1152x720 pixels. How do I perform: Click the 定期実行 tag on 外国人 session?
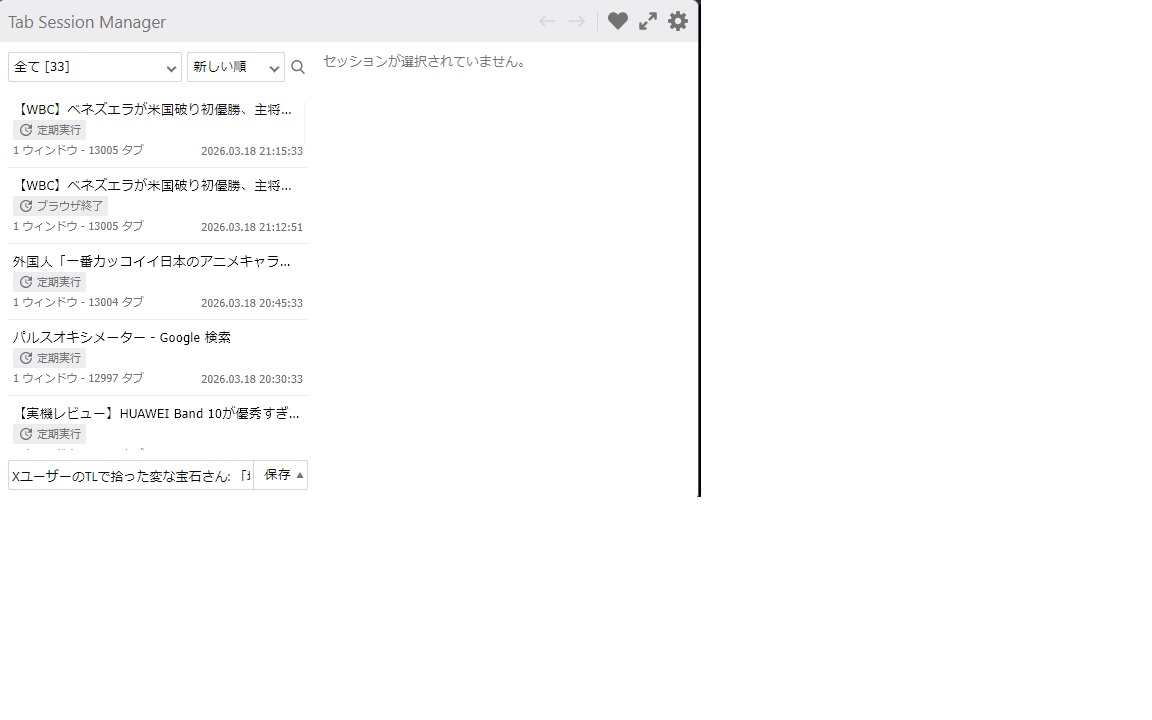point(50,282)
